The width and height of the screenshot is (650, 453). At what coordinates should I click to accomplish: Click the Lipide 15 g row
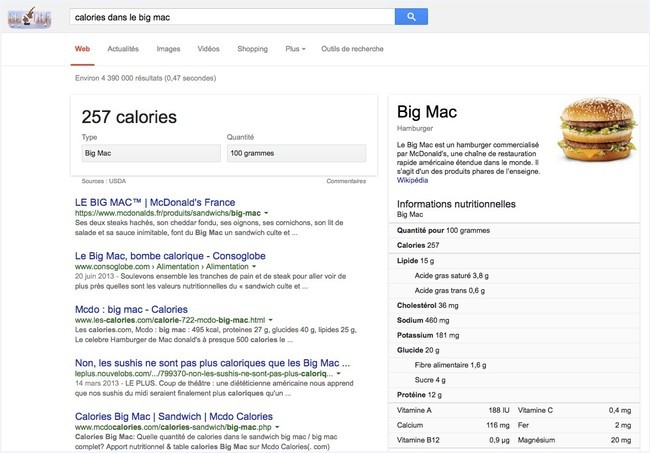514,261
